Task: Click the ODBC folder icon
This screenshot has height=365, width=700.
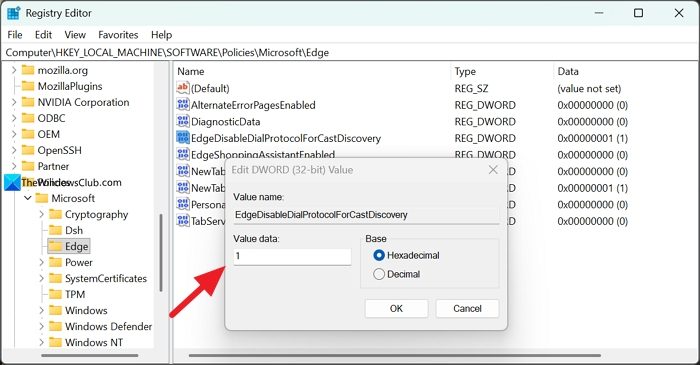Action: [28, 118]
